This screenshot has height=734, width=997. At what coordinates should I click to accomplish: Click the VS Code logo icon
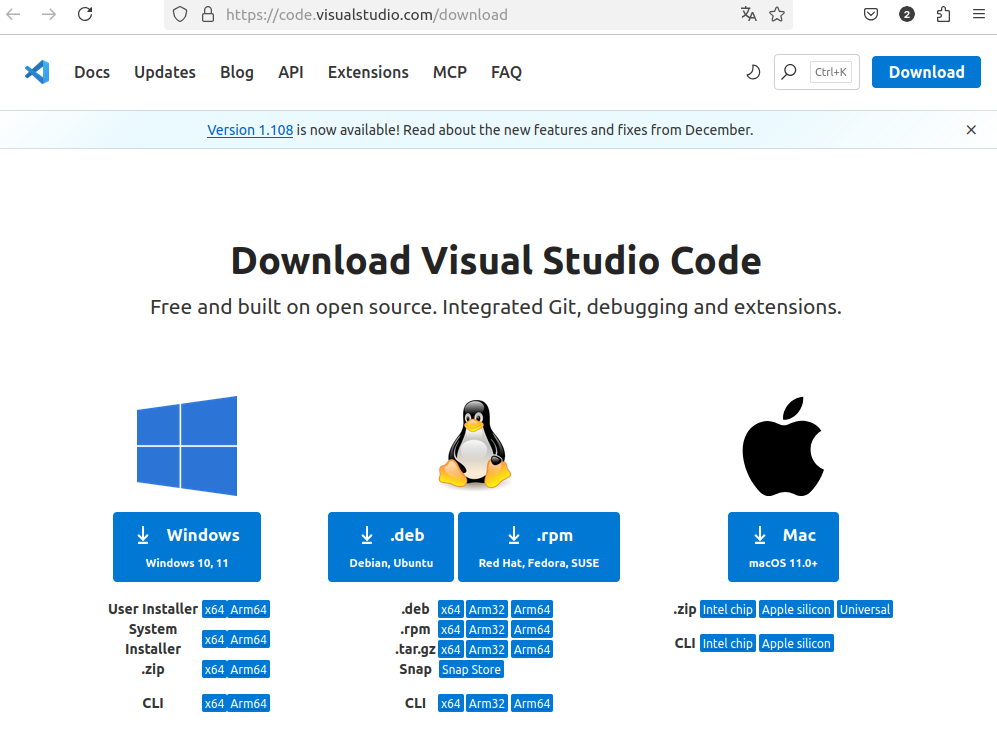tap(37, 72)
